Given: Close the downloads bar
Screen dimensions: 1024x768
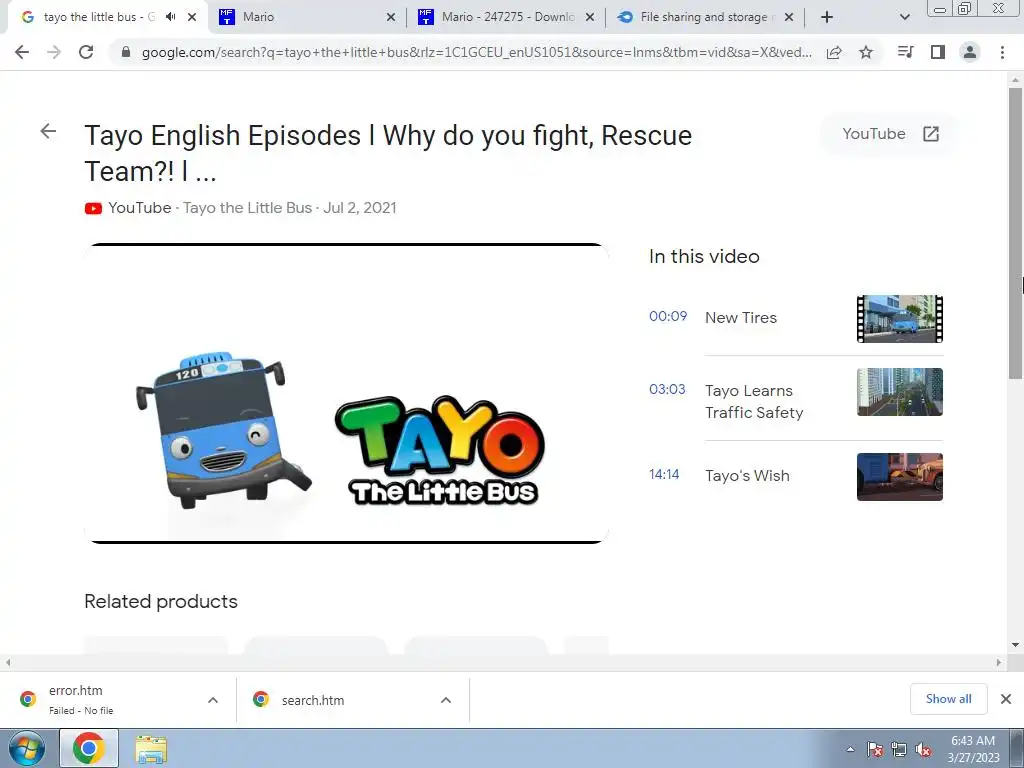Looking at the screenshot, I should [x=1006, y=699].
